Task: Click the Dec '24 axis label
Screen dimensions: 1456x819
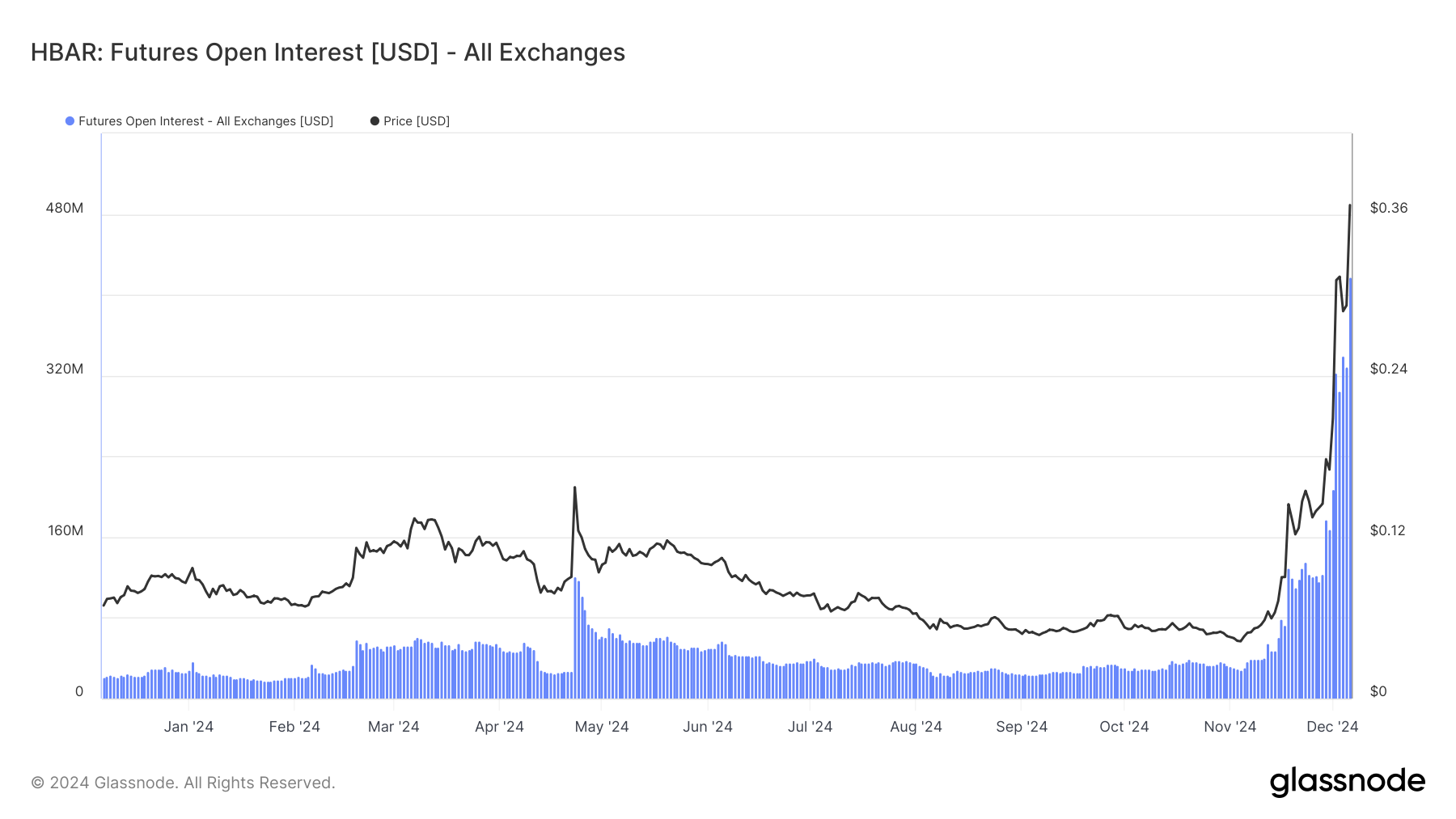Action: [x=1332, y=727]
